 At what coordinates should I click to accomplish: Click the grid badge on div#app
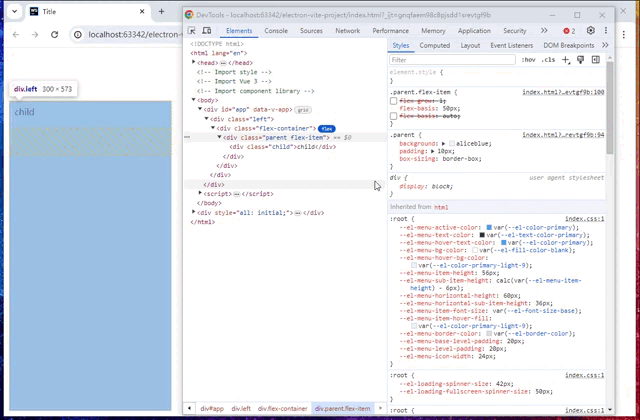[x=302, y=110]
